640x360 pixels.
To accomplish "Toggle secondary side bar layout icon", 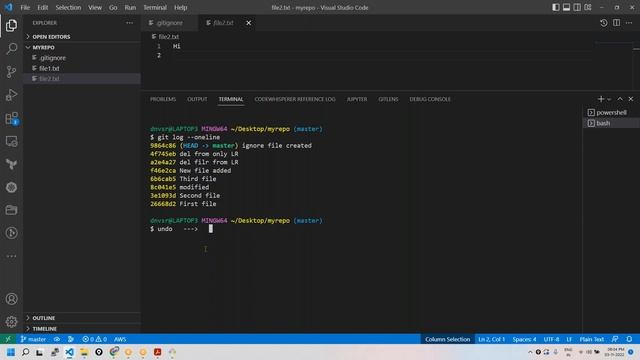I will [577, 7].
